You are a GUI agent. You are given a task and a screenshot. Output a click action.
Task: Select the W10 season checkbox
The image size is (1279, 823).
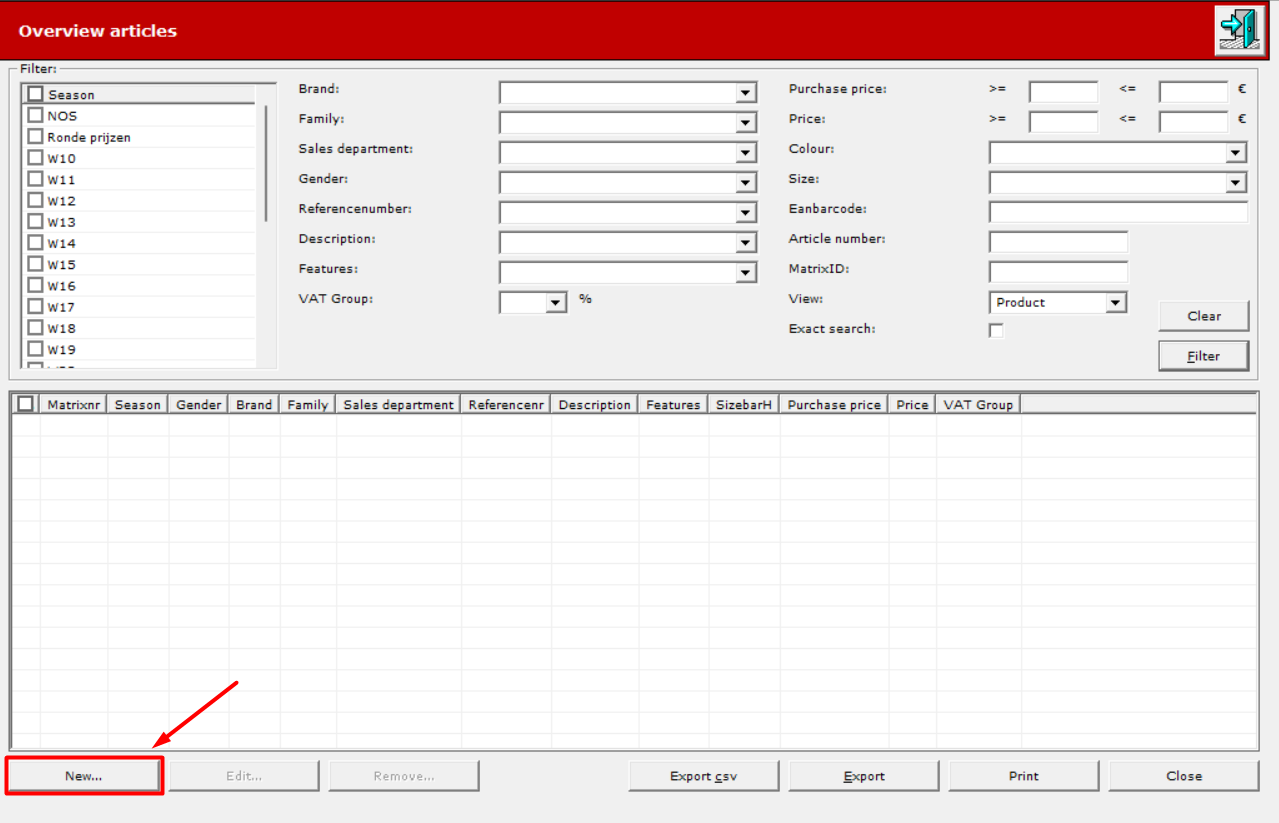coord(35,158)
